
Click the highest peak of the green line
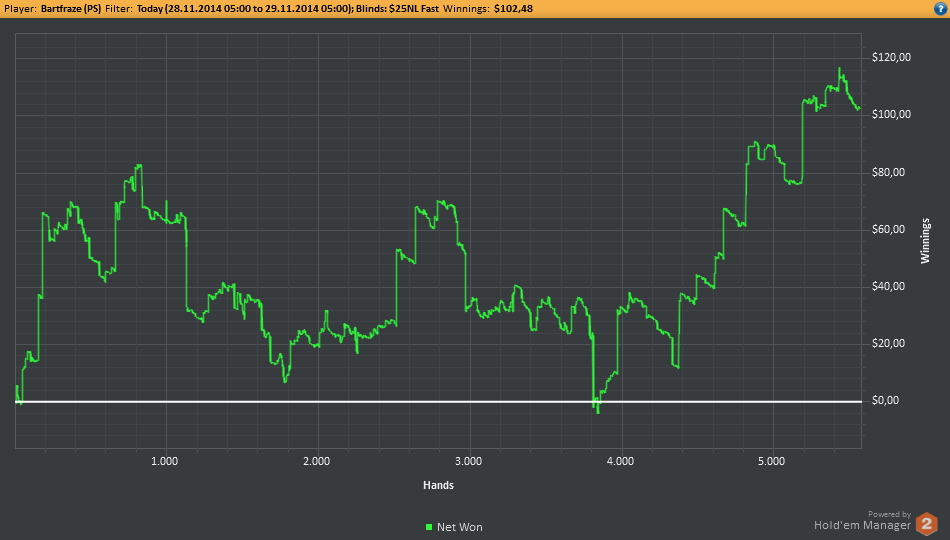point(840,69)
